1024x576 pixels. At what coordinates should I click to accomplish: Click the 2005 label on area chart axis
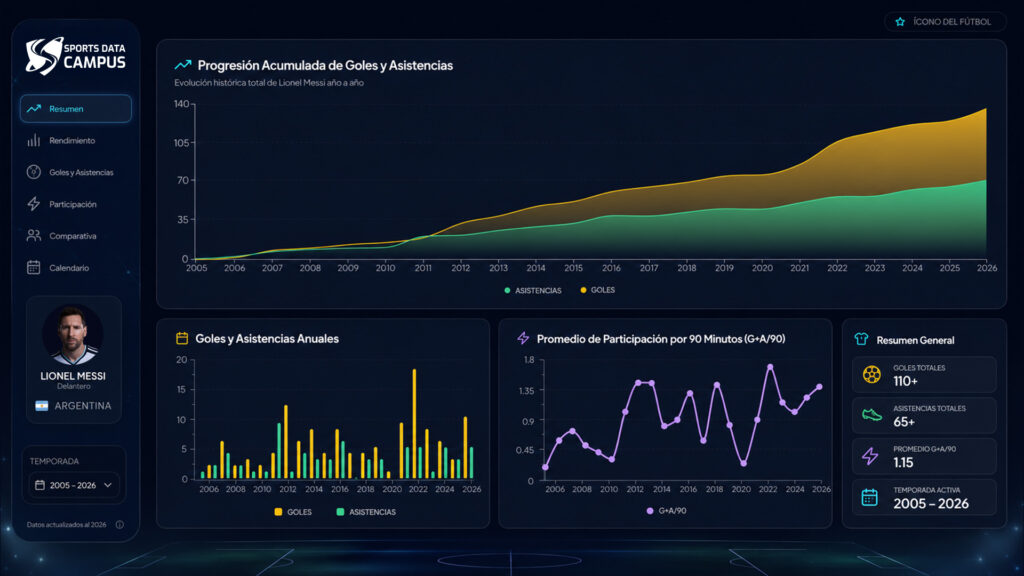197,268
